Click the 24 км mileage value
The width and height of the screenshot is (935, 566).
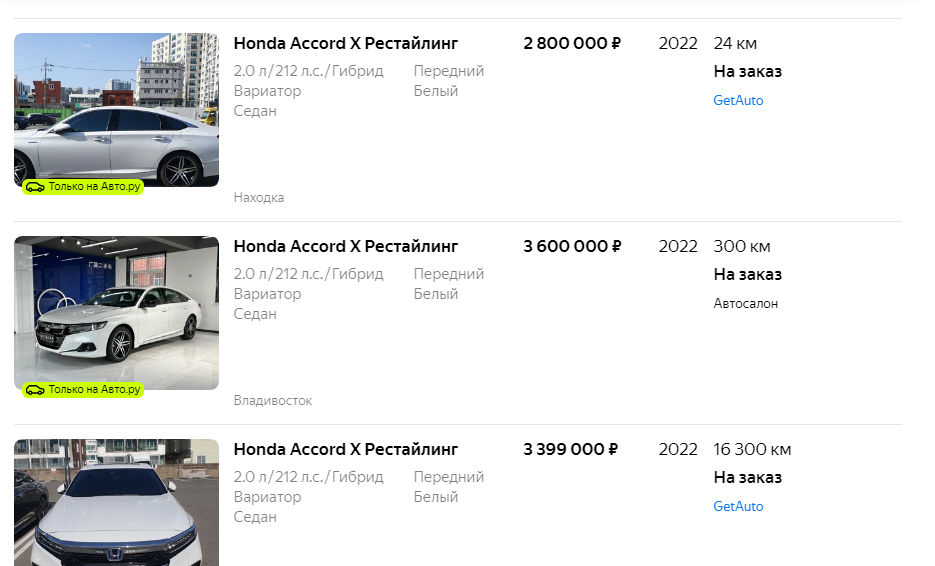pyautogui.click(x=735, y=44)
